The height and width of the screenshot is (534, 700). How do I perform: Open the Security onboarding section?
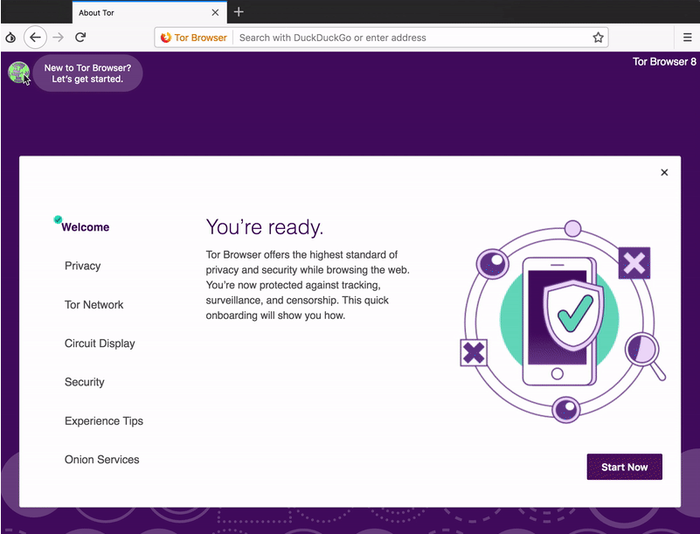84,382
